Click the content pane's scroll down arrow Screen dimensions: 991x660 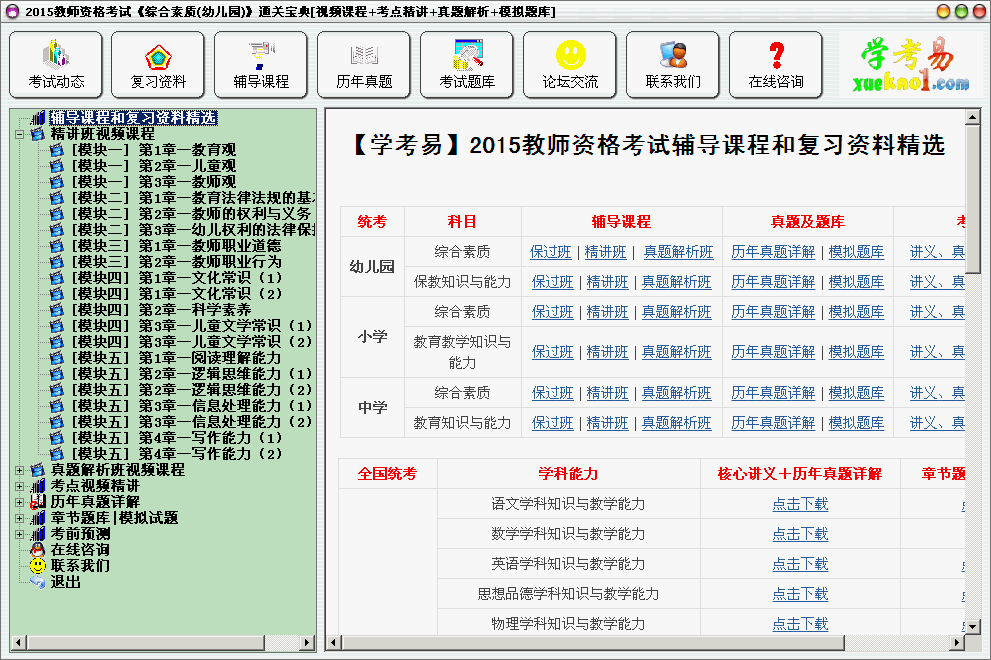(x=972, y=627)
